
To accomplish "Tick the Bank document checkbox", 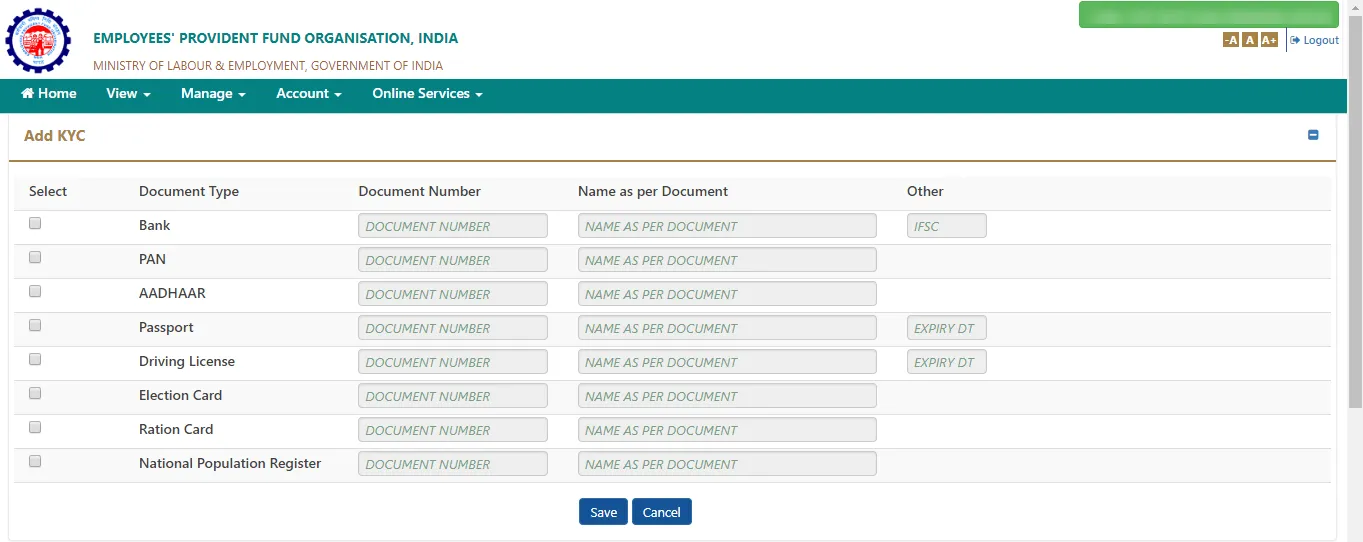I will tap(35, 223).
